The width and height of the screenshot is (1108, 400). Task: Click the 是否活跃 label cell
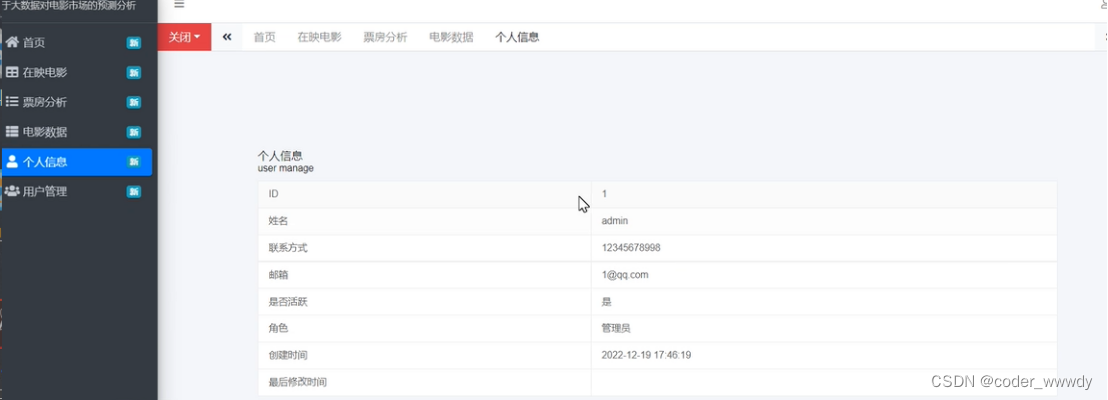(x=425, y=302)
